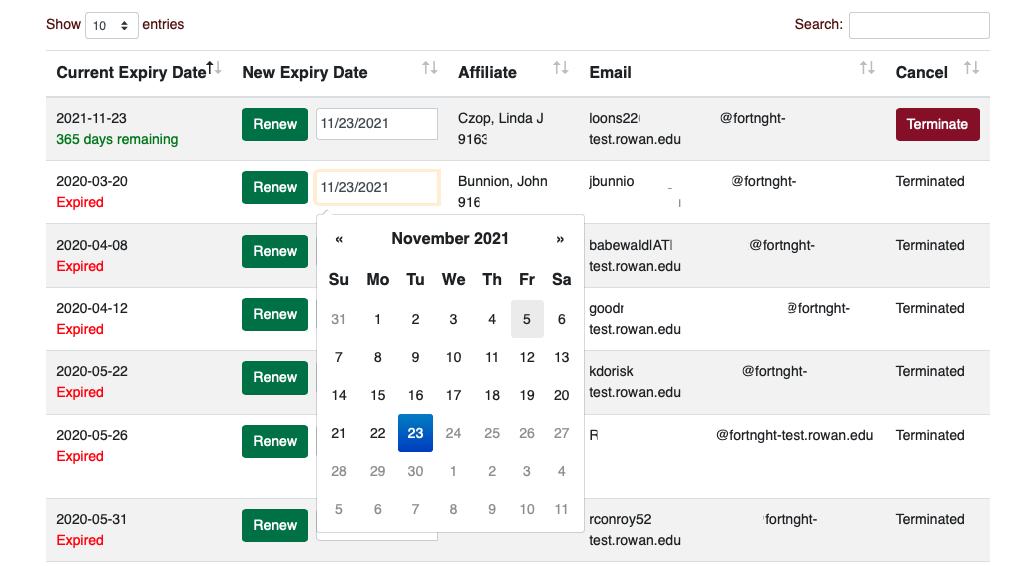
Task: Open the Show entries count dropdown
Action: (x=111, y=25)
